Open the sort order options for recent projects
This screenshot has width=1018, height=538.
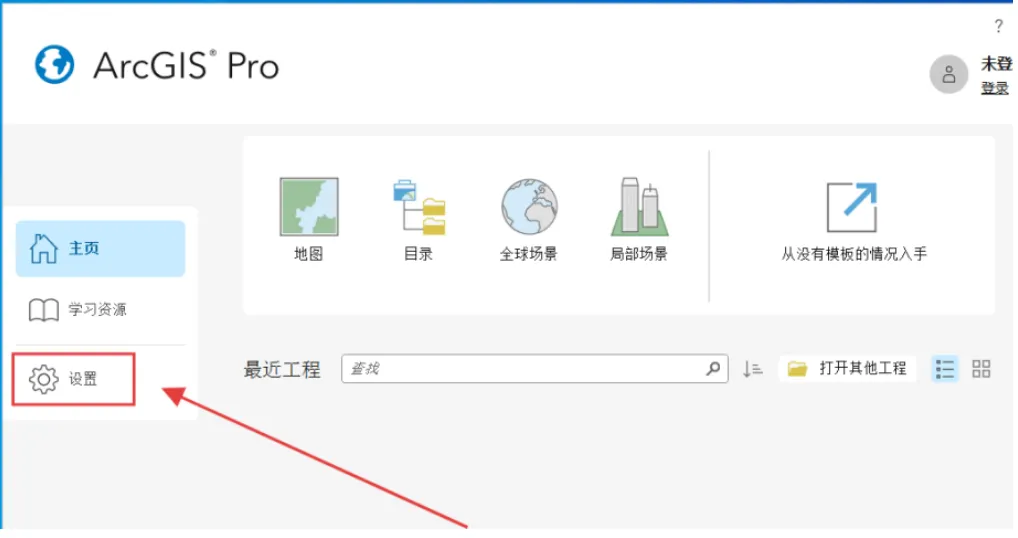tap(752, 369)
